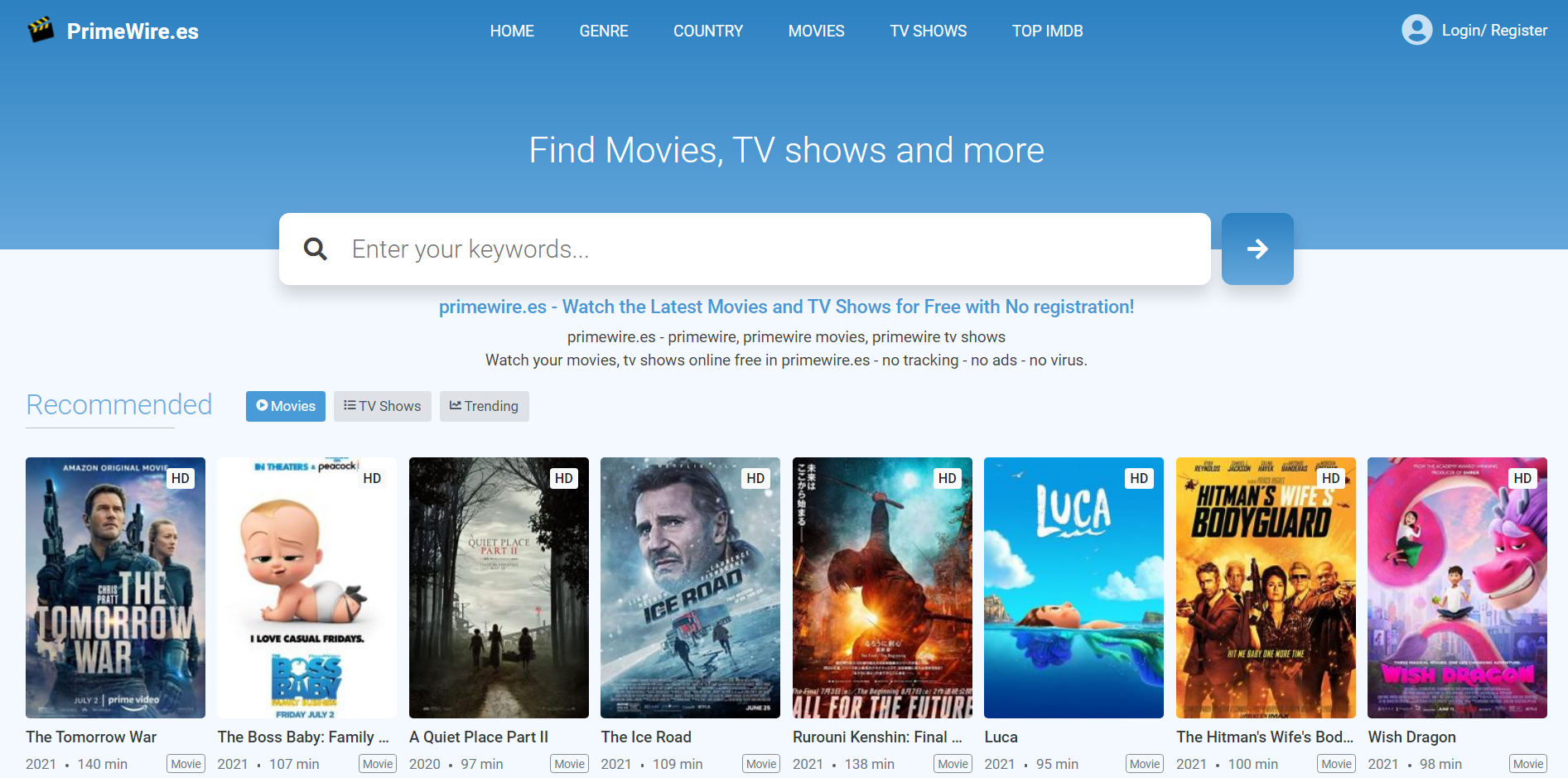
Task: Open the Genre menu
Action: [x=603, y=31]
